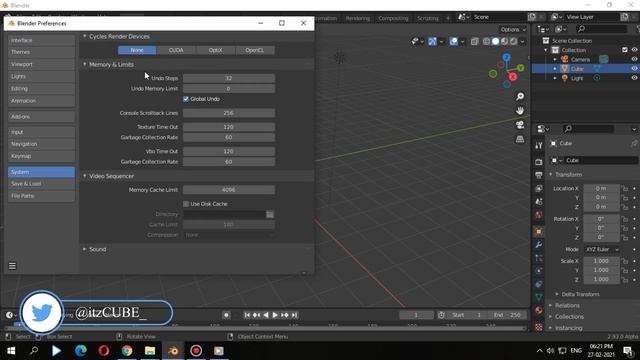Open the Navigation preferences section
Screen dimensions: 640x360
[41, 144]
